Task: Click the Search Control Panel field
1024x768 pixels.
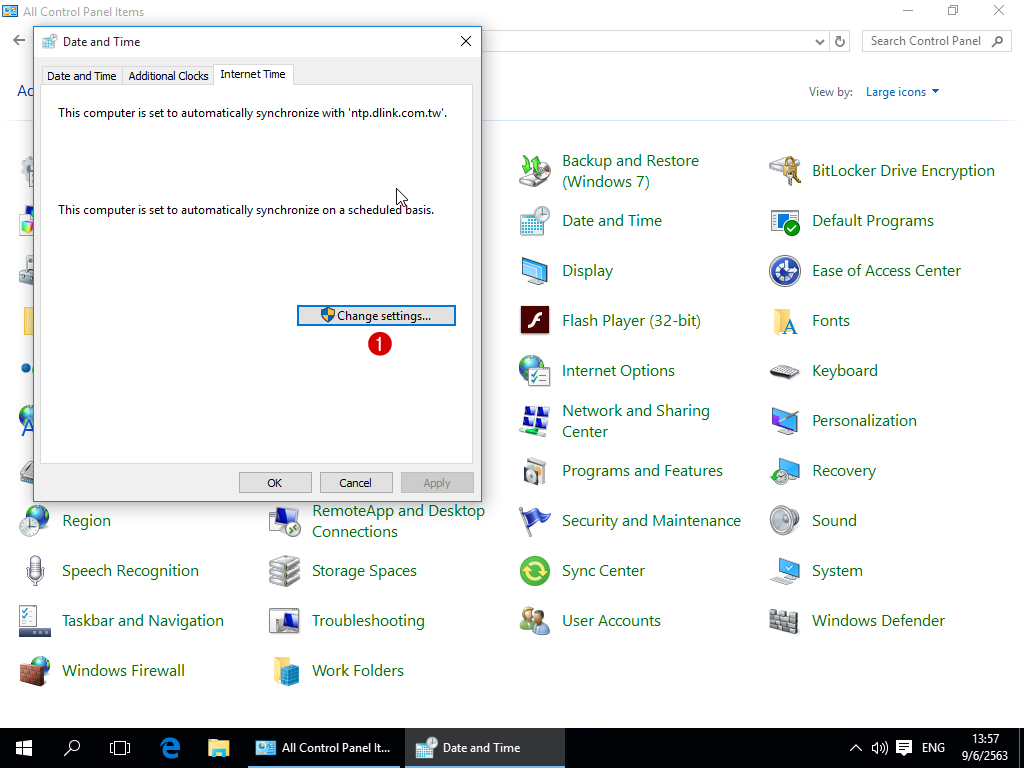Action: pos(925,41)
